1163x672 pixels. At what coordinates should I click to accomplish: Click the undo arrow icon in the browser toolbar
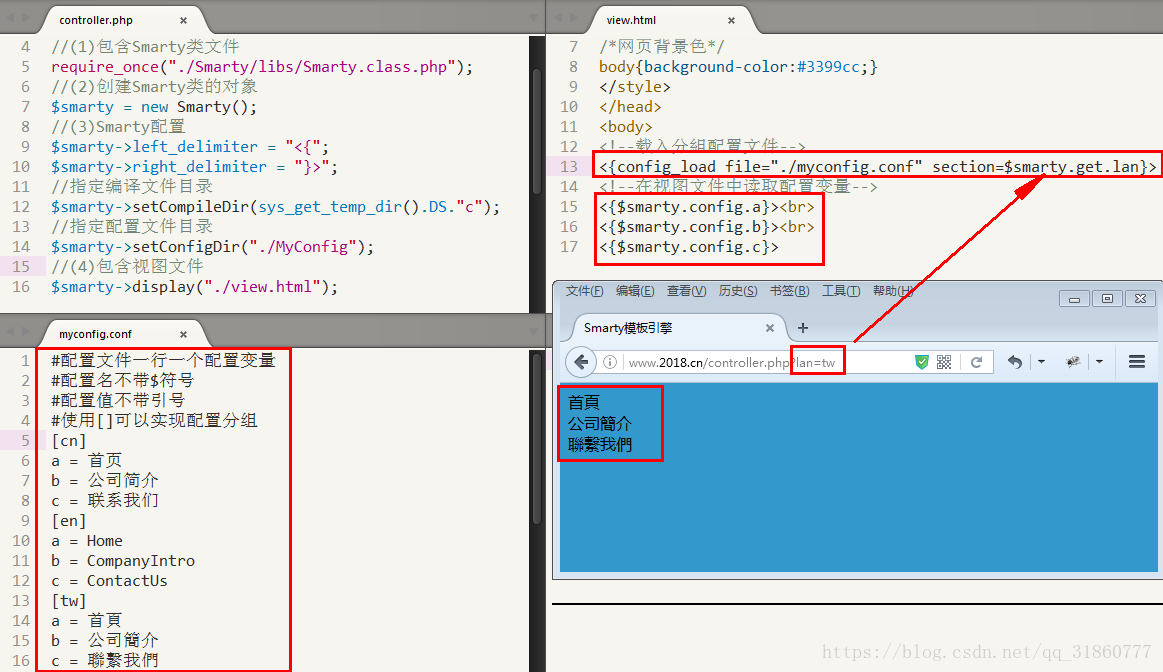[1015, 362]
